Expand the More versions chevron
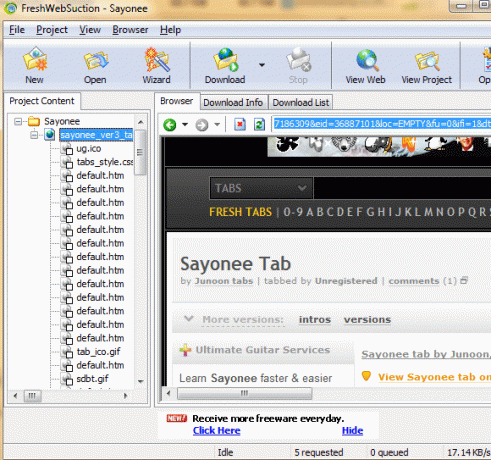This screenshot has width=491, height=460. coord(189,319)
